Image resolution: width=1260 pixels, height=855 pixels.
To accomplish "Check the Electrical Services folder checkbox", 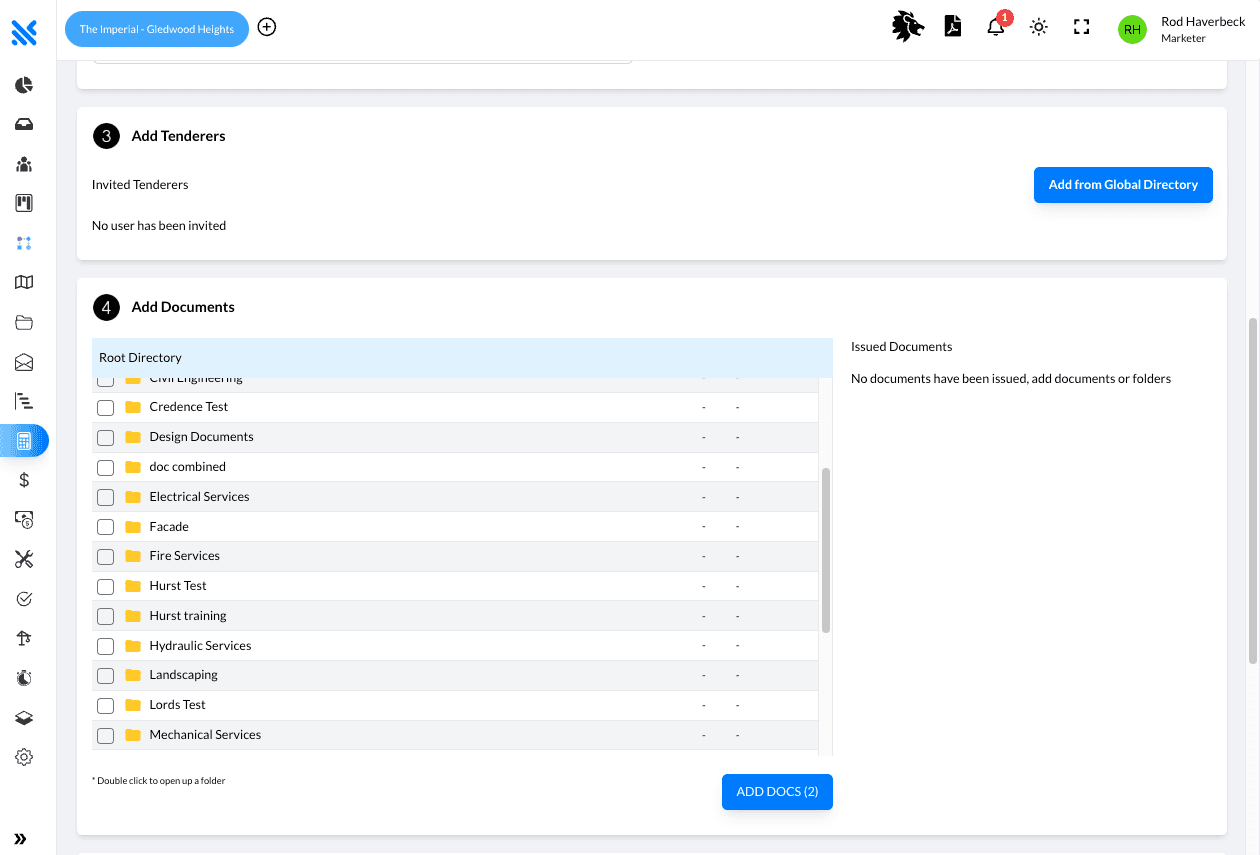I will [x=105, y=497].
